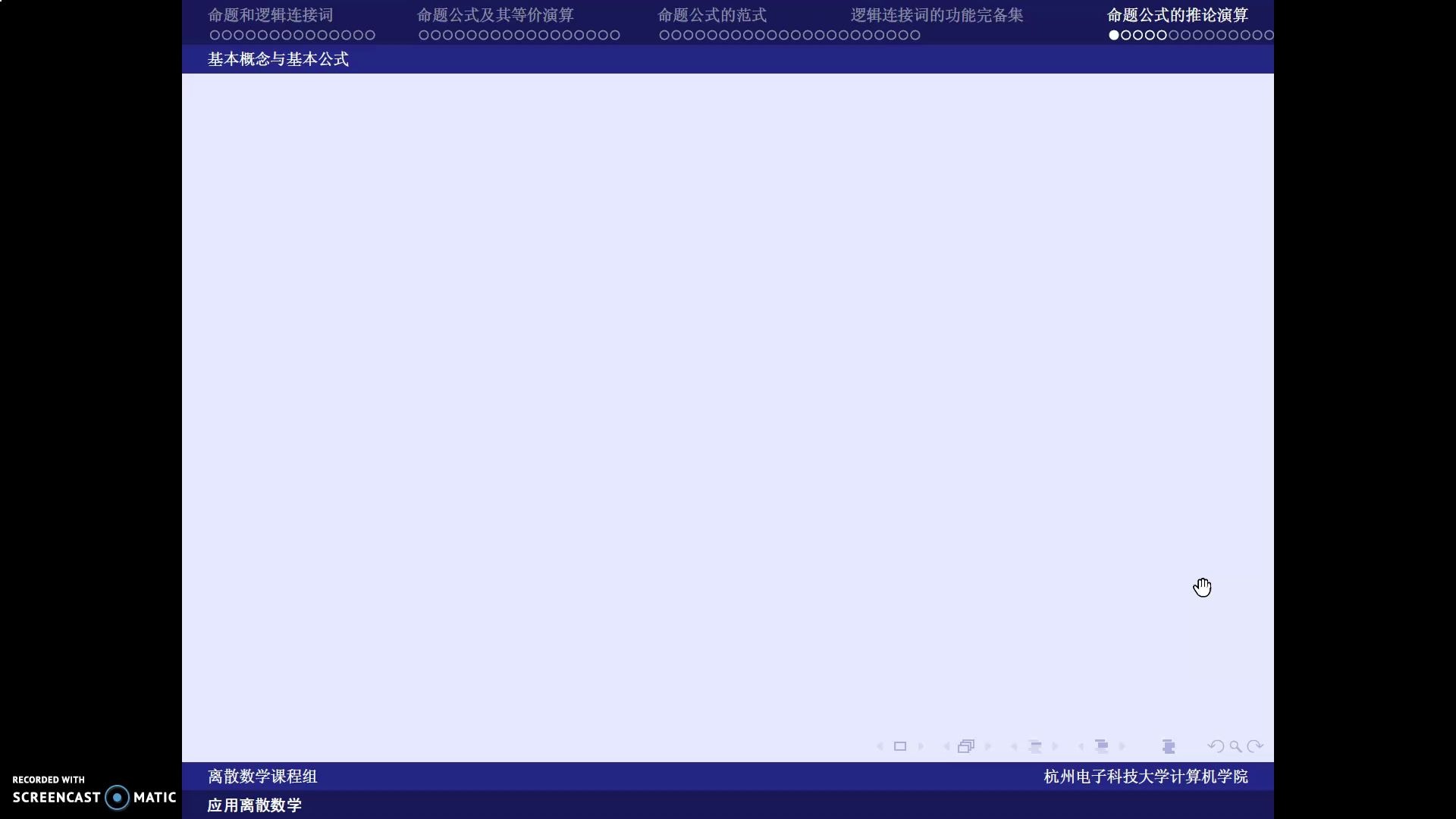Click the section navigation icon
The image size is (1456, 819).
point(1102,746)
